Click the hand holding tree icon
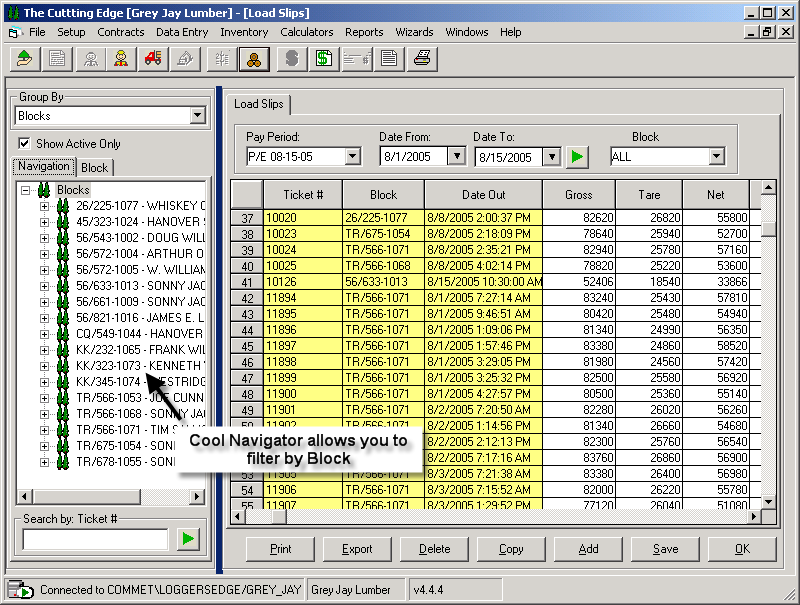This screenshot has height=605, width=800. (25, 59)
